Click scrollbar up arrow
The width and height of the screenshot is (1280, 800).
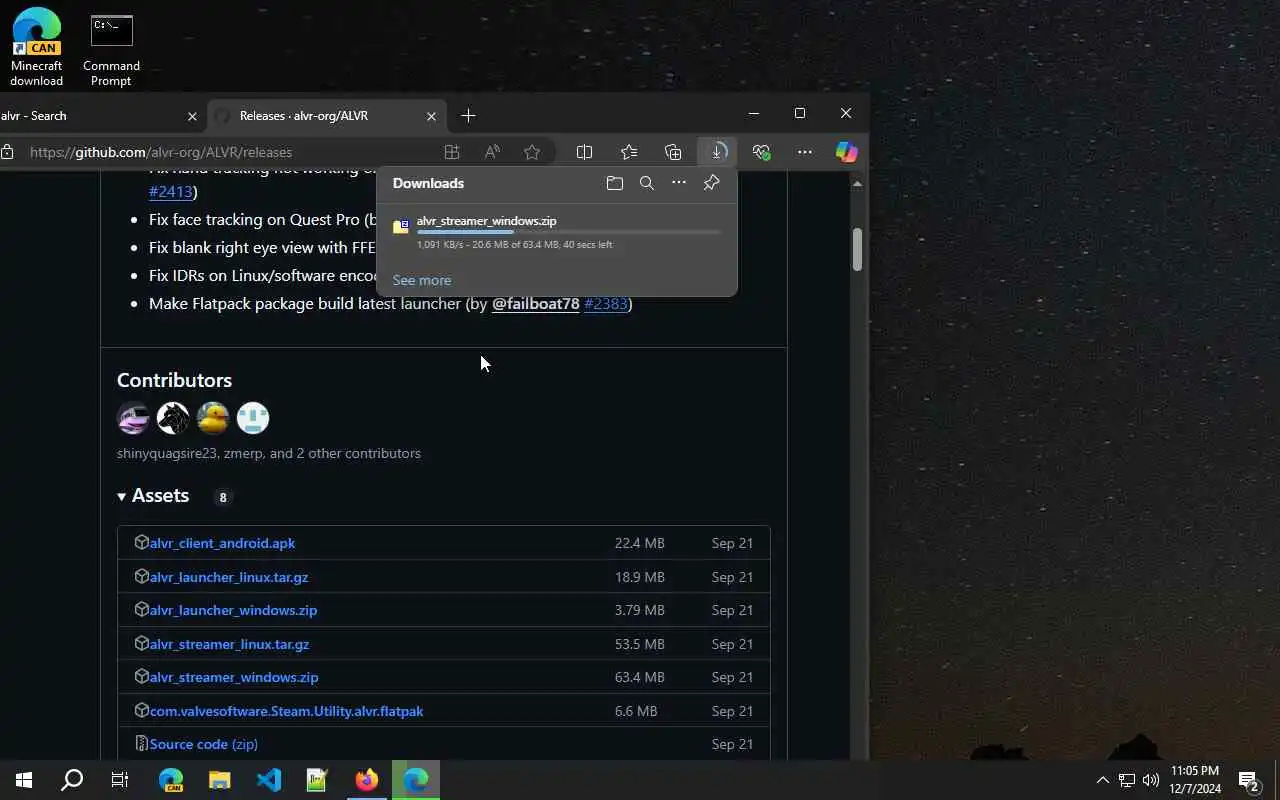tap(857, 184)
